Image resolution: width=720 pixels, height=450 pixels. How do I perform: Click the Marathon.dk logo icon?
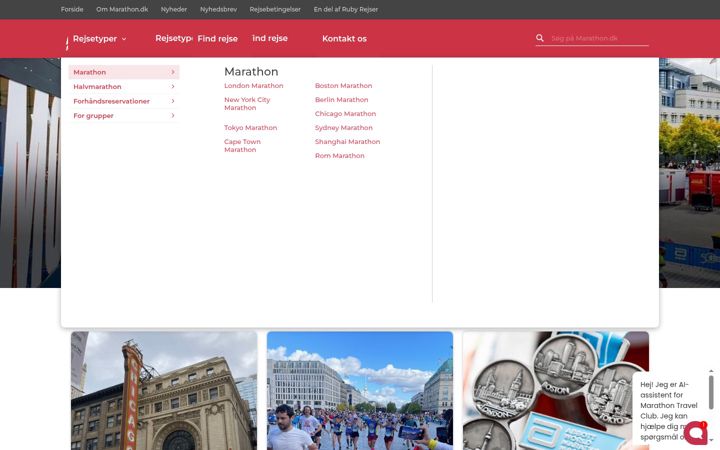67,43
